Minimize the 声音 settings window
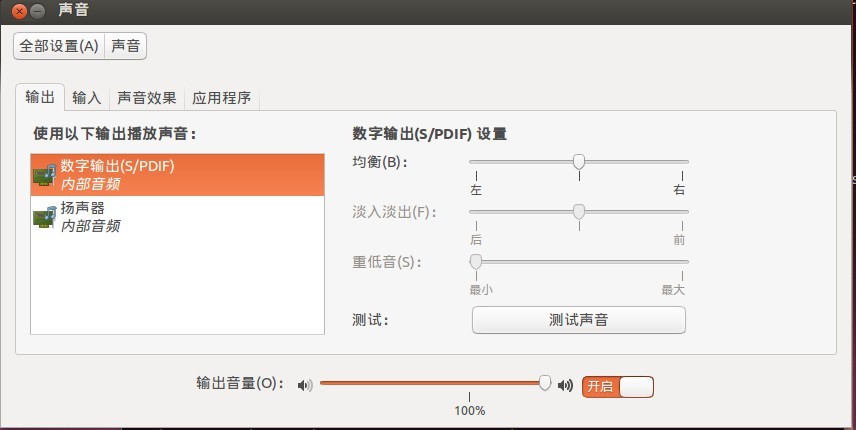Viewport: 856px width, 430px height. tap(37, 11)
